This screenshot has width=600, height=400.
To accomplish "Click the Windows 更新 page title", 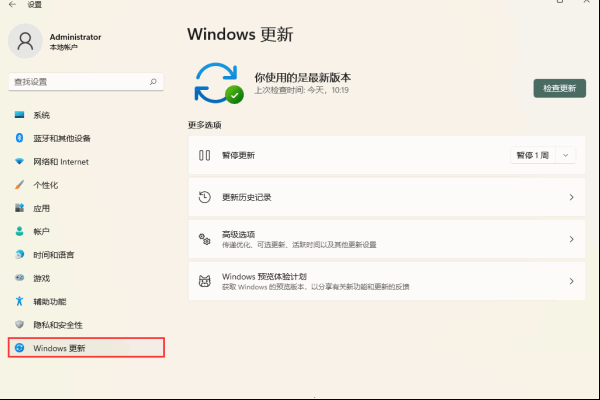I will coord(240,34).
